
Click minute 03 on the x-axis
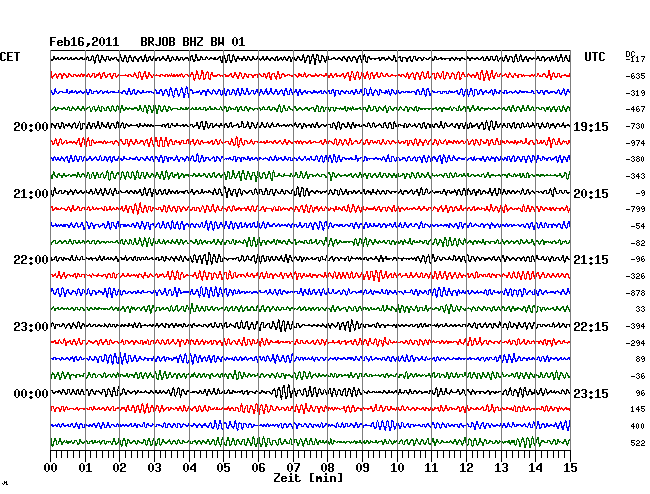154,468
